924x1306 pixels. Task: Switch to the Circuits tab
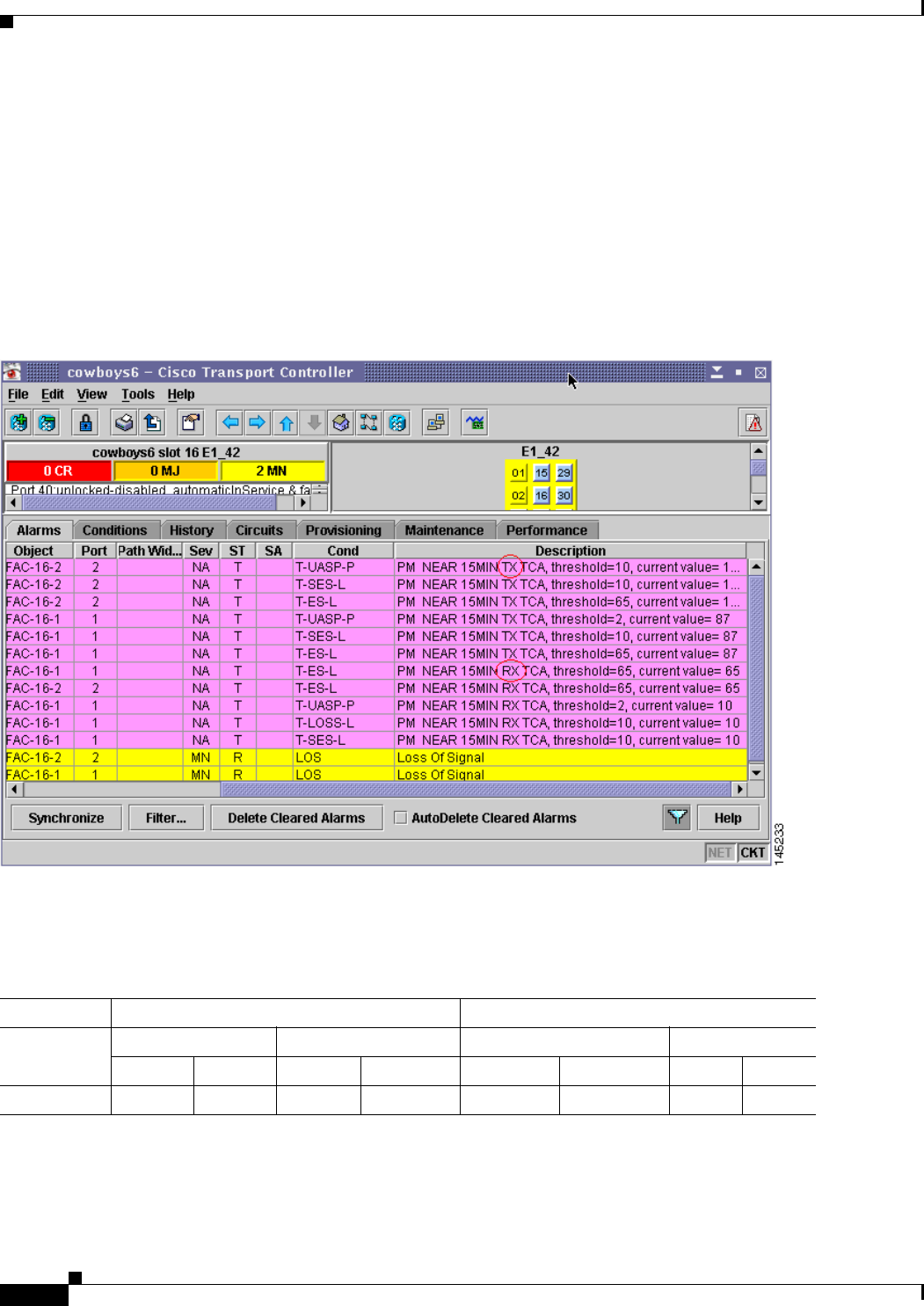(x=259, y=530)
